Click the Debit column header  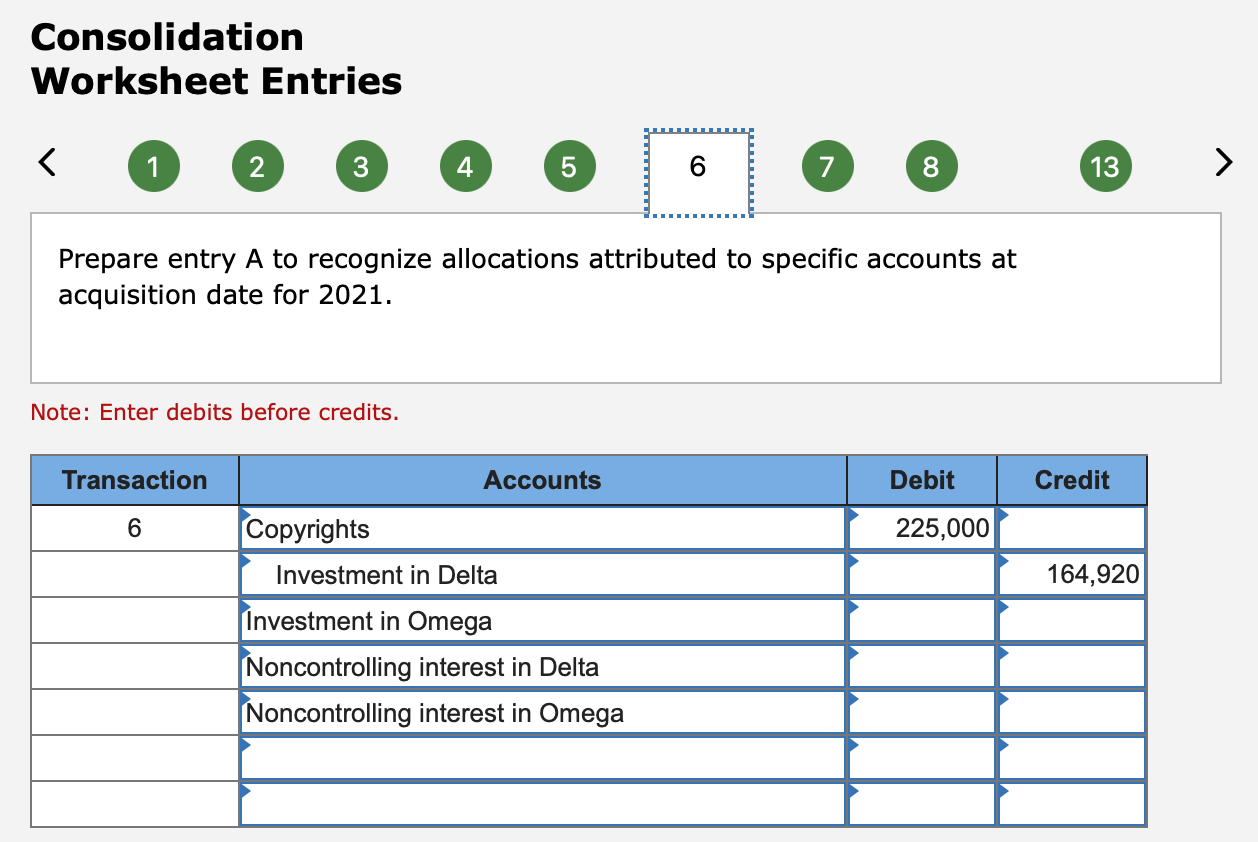(x=920, y=480)
